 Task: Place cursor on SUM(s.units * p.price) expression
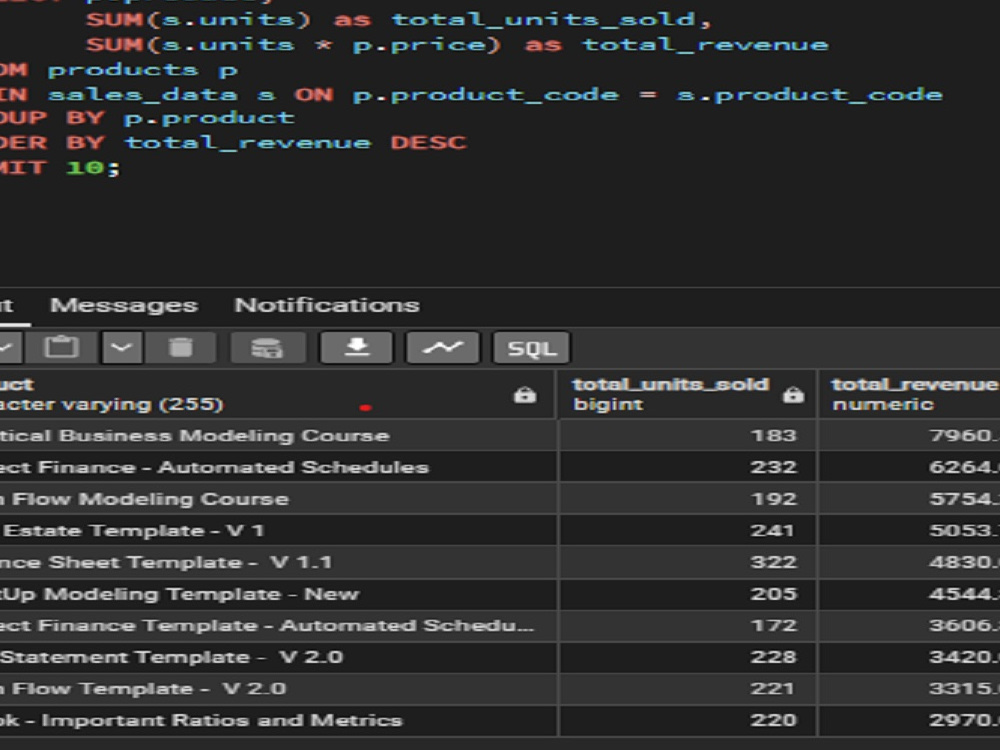(x=293, y=45)
